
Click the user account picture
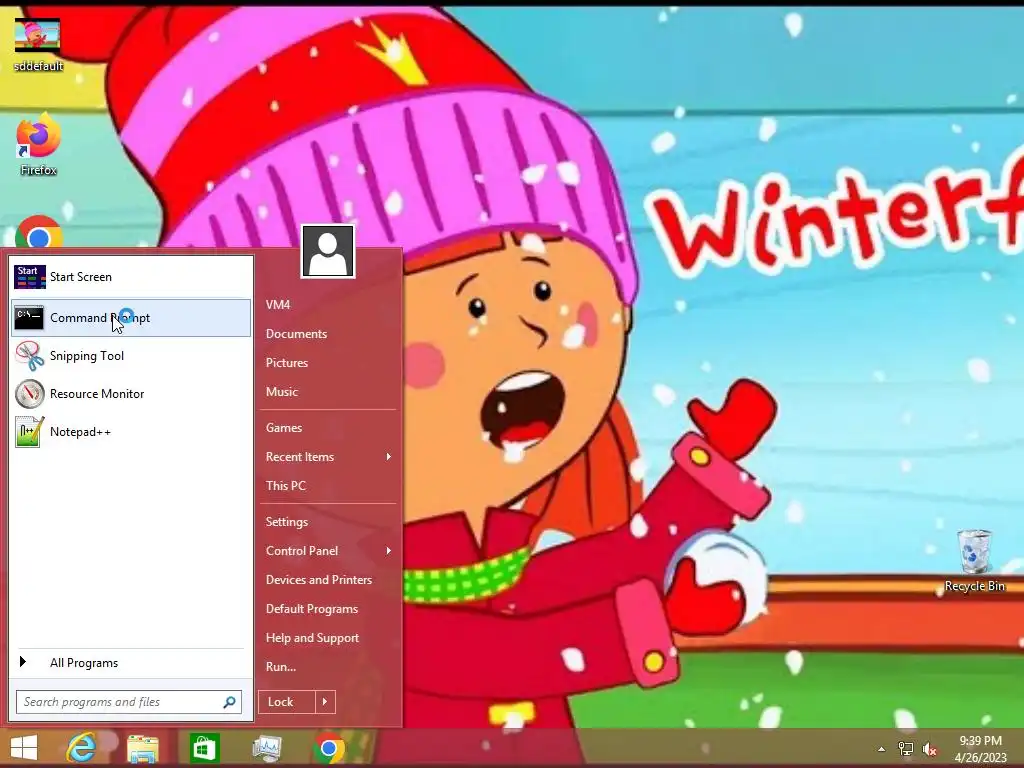(328, 251)
